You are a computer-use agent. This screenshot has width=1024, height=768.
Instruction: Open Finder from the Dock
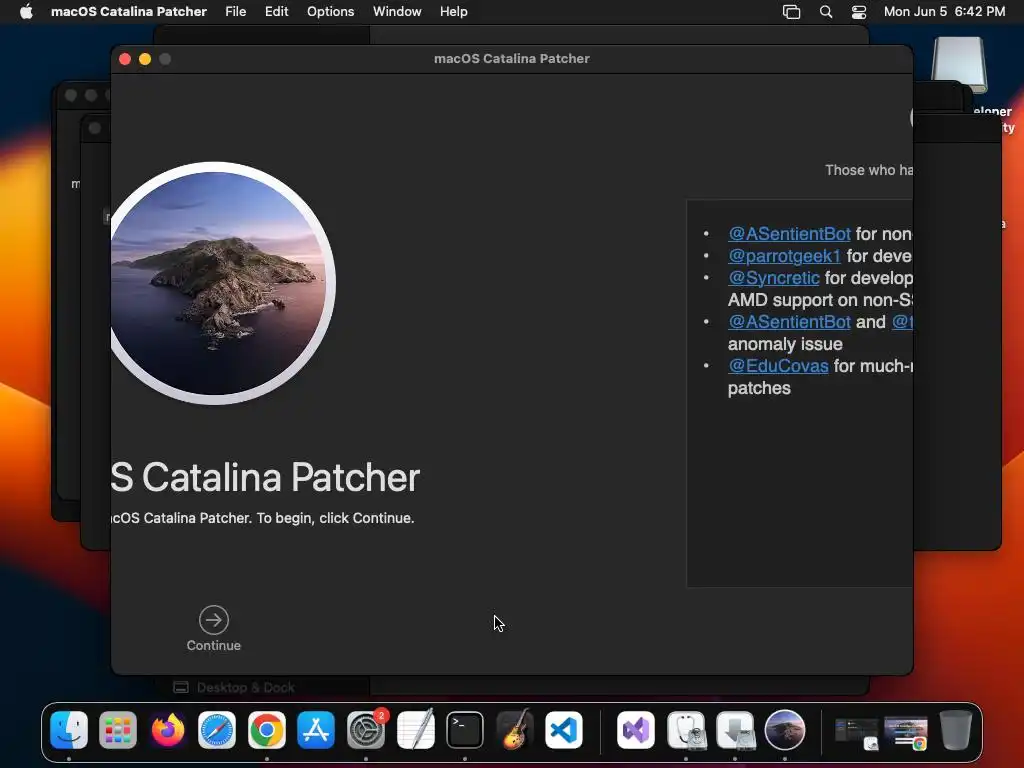coord(69,730)
